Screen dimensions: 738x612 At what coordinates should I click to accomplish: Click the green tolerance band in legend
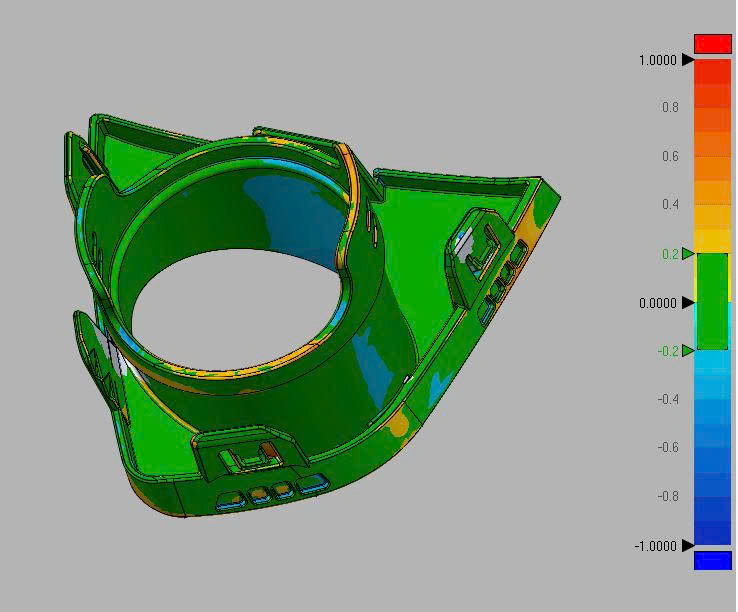point(712,302)
